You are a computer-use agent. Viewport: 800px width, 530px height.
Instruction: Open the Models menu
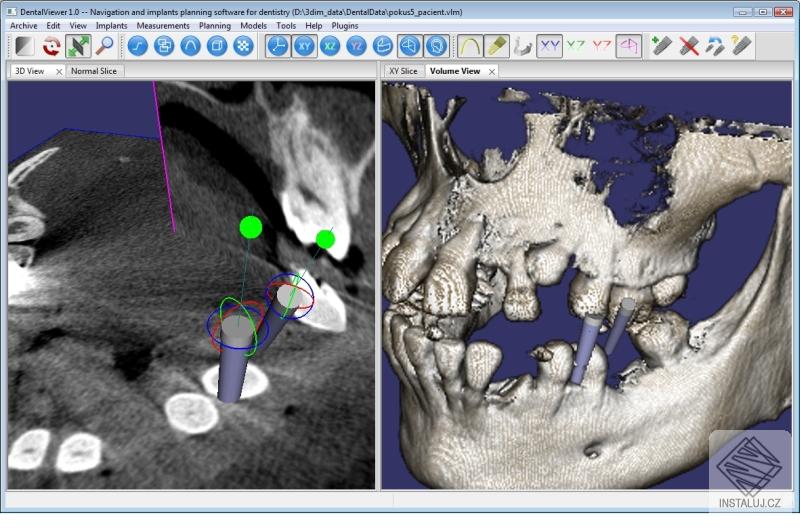pyautogui.click(x=253, y=26)
